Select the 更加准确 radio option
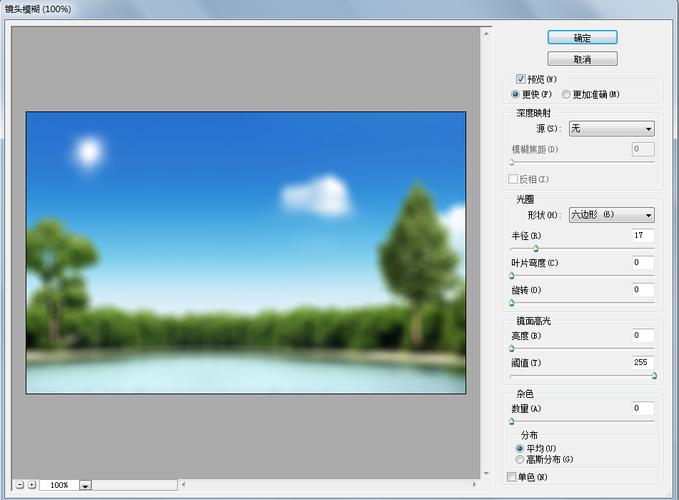The height and width of the screenshot is (500, 679). point(566,94)
